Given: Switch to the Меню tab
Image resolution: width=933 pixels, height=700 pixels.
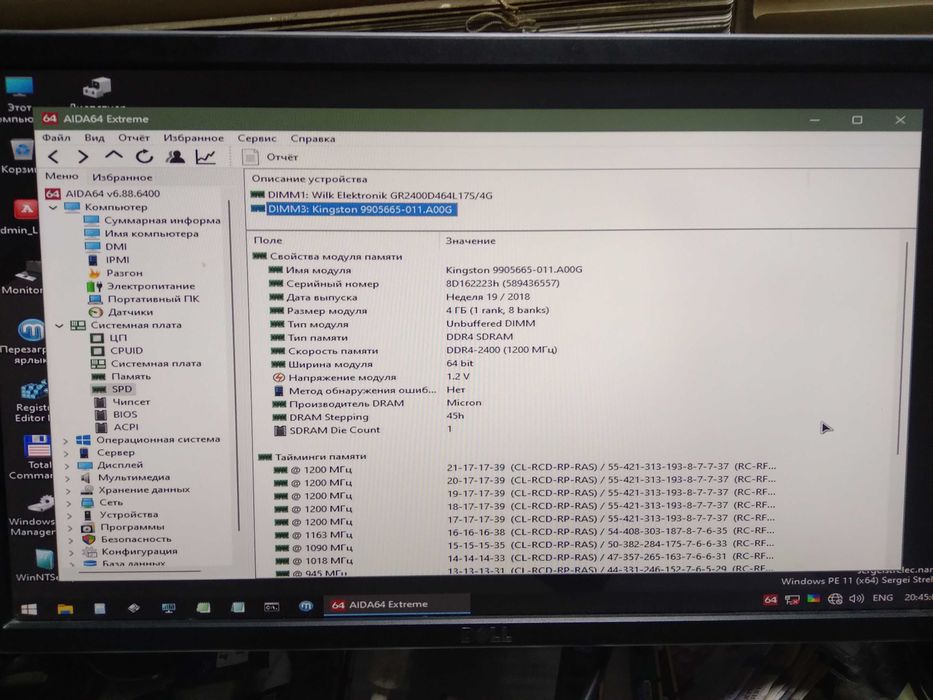Looking at the screenshot, I should (62, 176).
